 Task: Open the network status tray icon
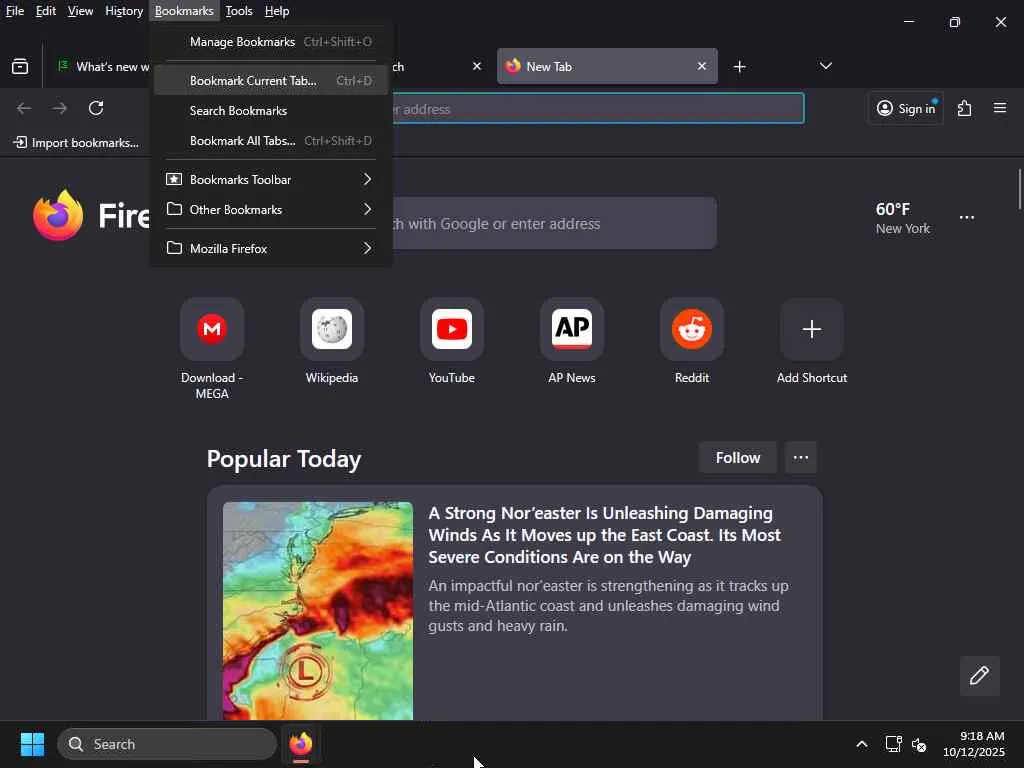point(893,744)
